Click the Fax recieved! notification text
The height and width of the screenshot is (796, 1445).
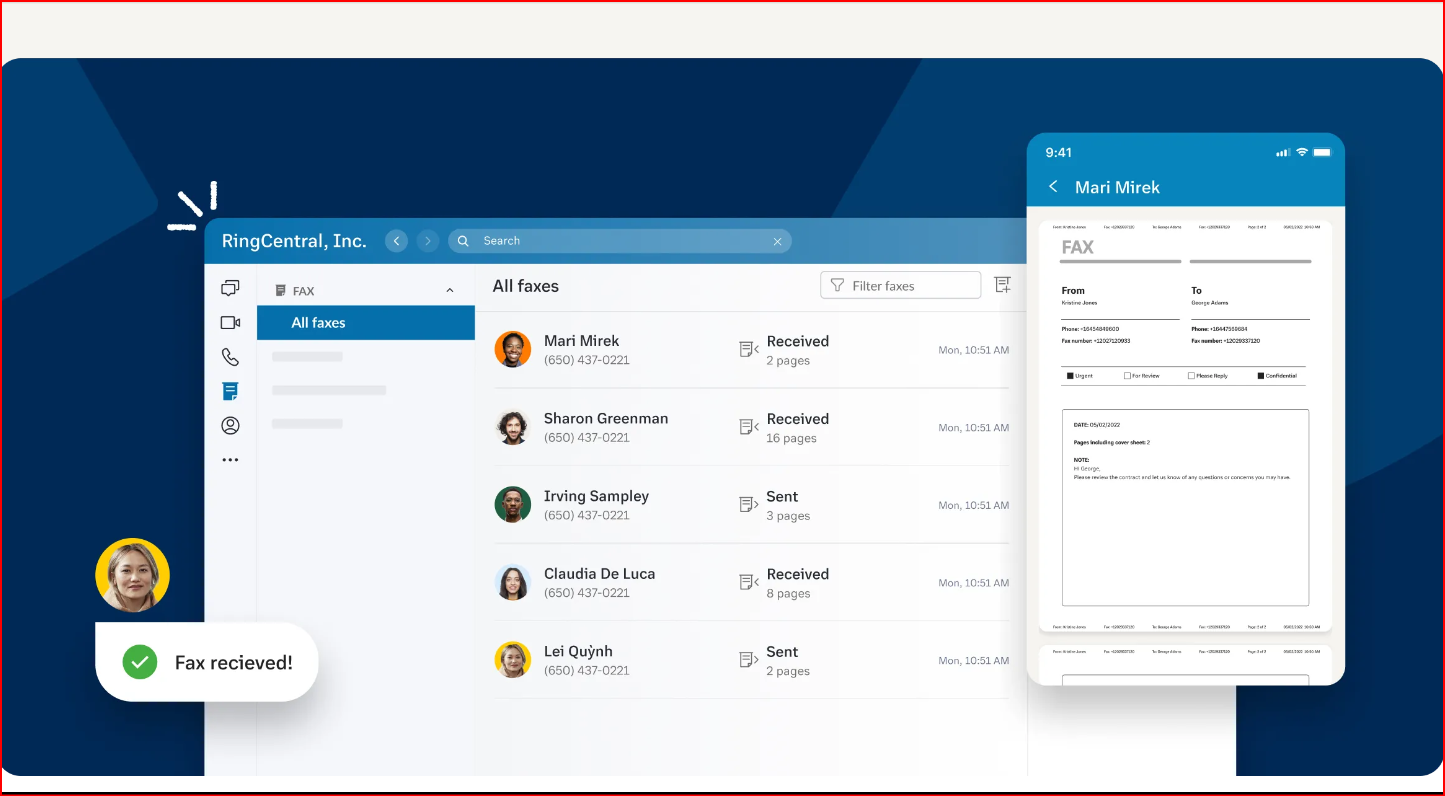(234, 662)
